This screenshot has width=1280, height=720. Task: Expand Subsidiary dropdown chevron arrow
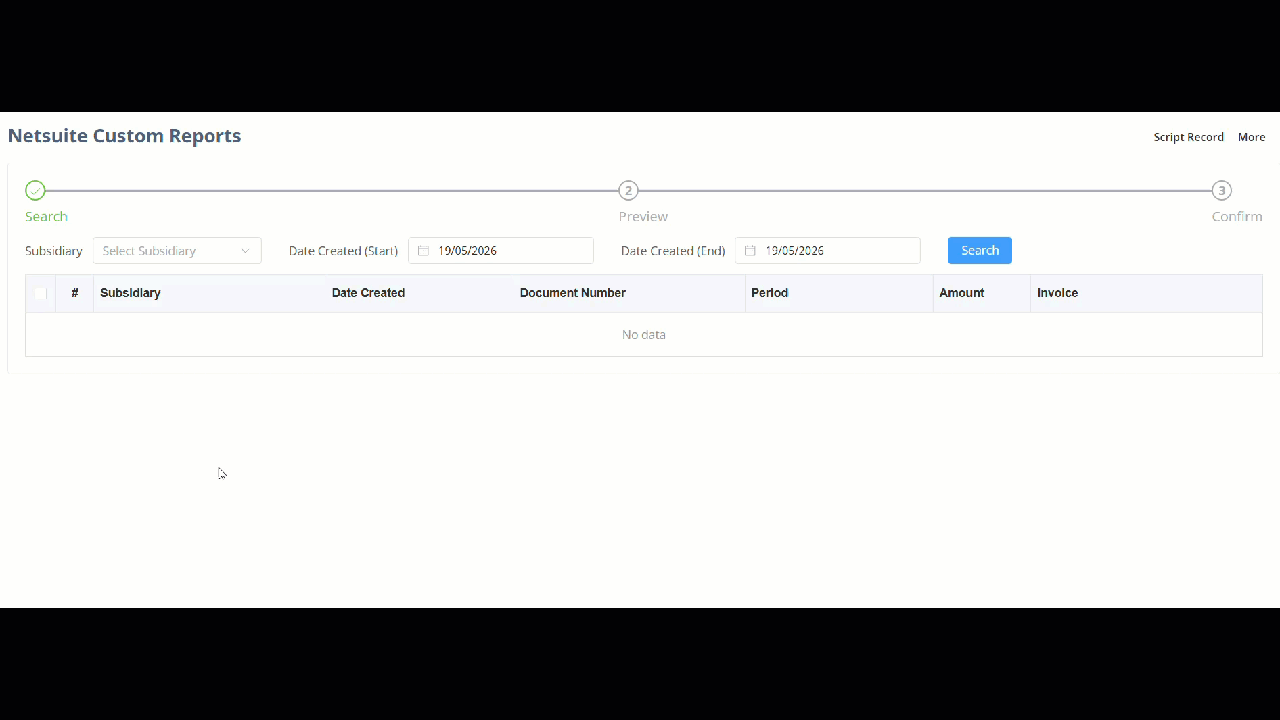[245, 251]
